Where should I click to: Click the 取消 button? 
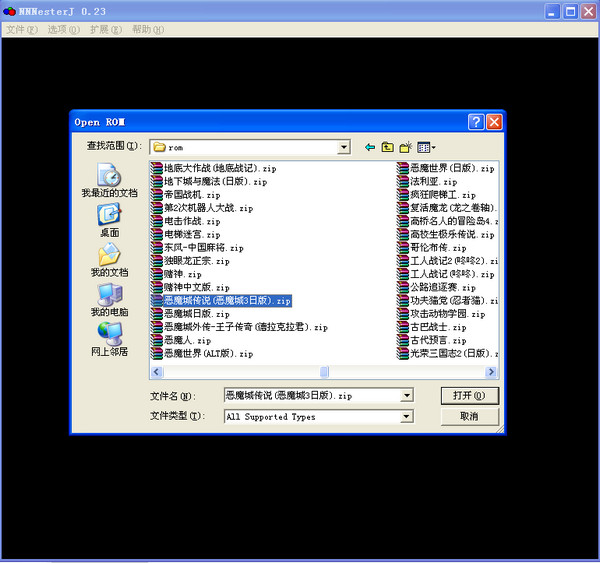[469, 416]
